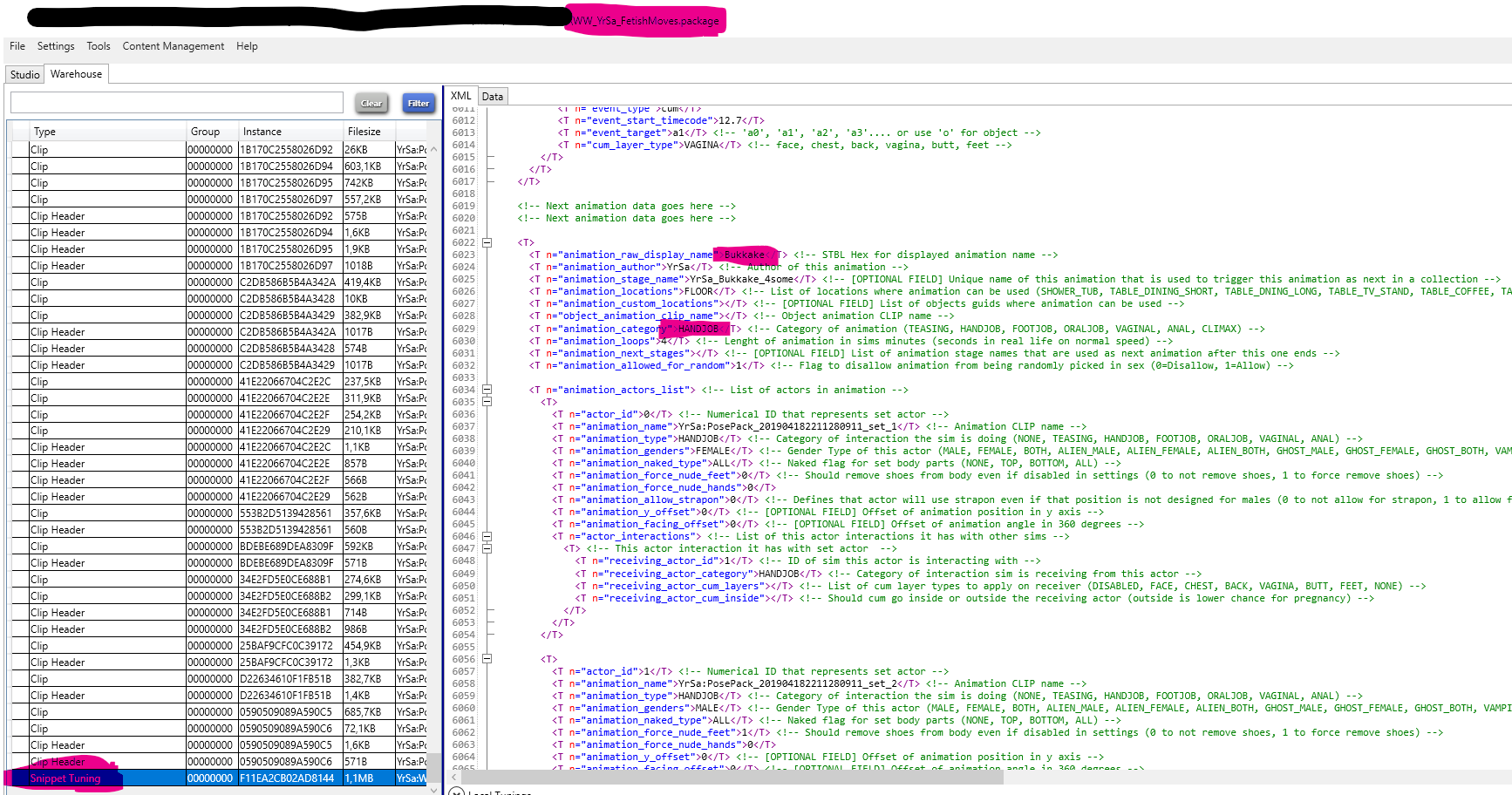Select the Clip Header row sized 857B

pos(218,464)
